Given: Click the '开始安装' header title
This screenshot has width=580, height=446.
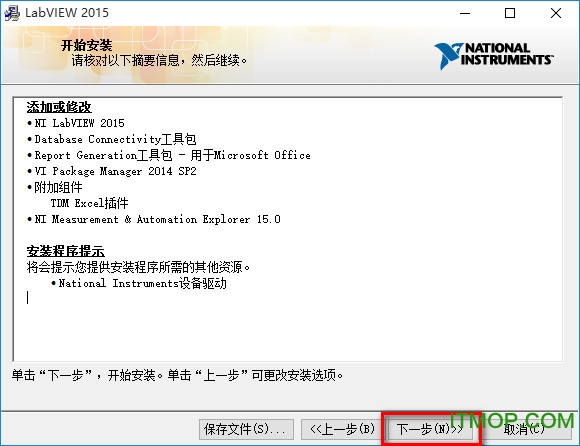Looking at the screenshot, I should click(87, 45).
